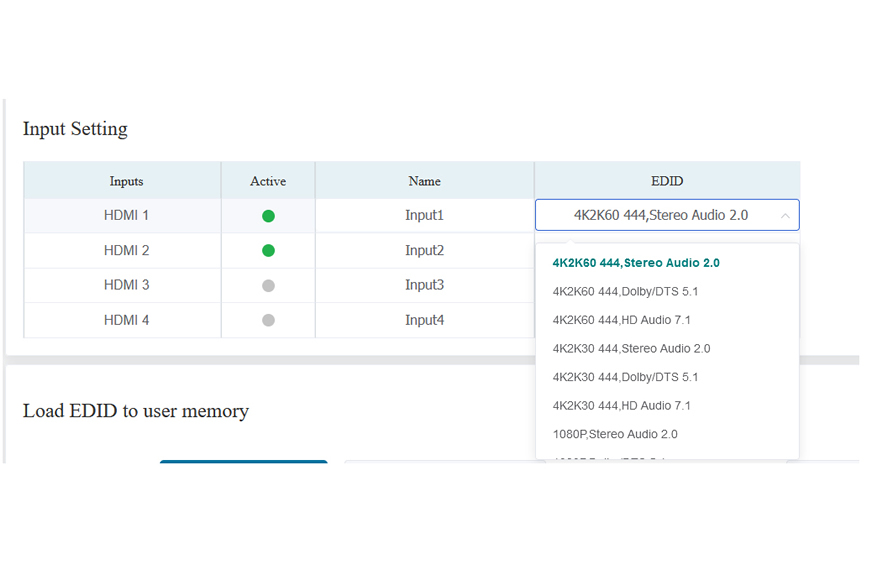Click the HDMI 1 row label
876x578 pixels.
pos(126,216)
